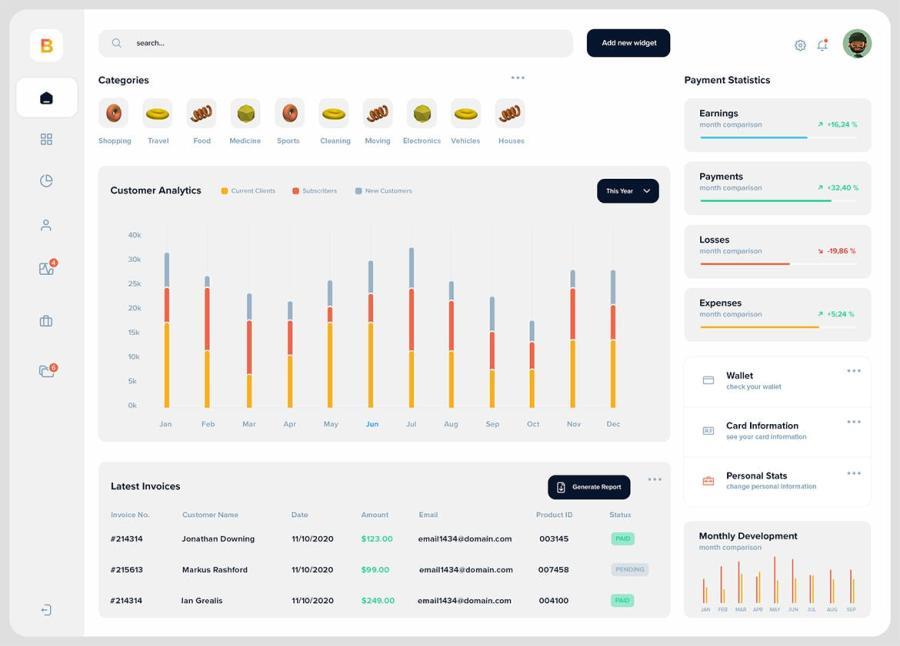
Task: Open the user avatar profile
Action: click(857, 44)
